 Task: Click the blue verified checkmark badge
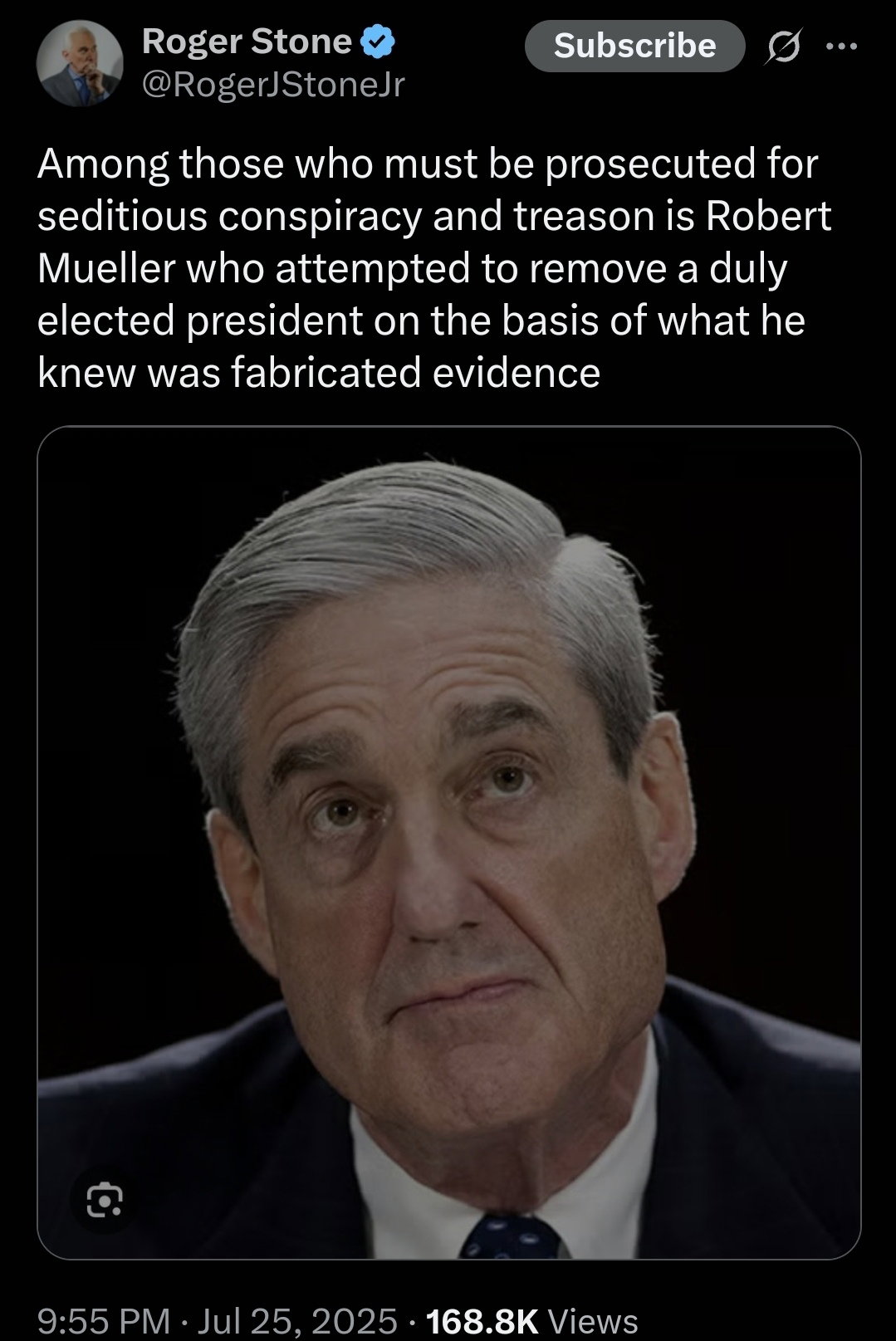379,42
